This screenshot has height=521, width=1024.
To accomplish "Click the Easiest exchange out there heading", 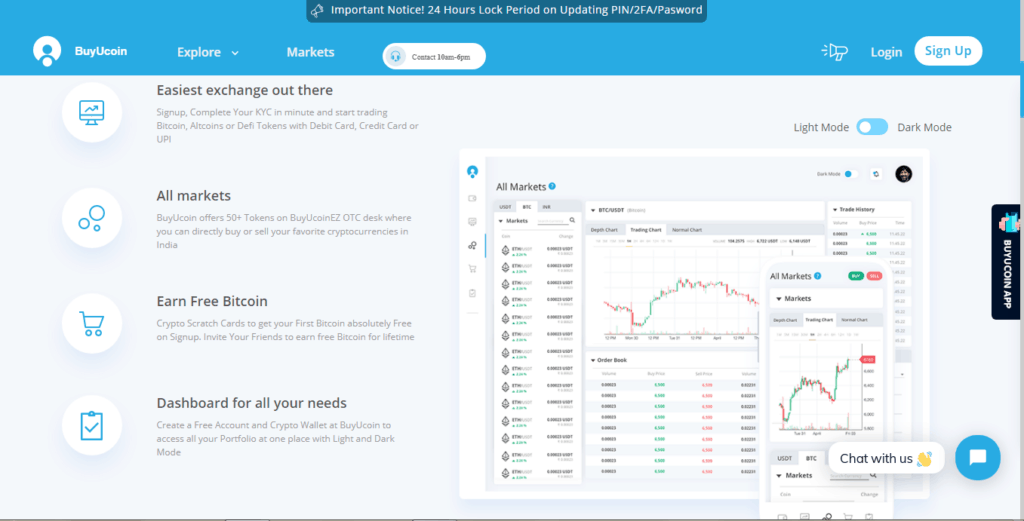I will click(x=244, y=90).
